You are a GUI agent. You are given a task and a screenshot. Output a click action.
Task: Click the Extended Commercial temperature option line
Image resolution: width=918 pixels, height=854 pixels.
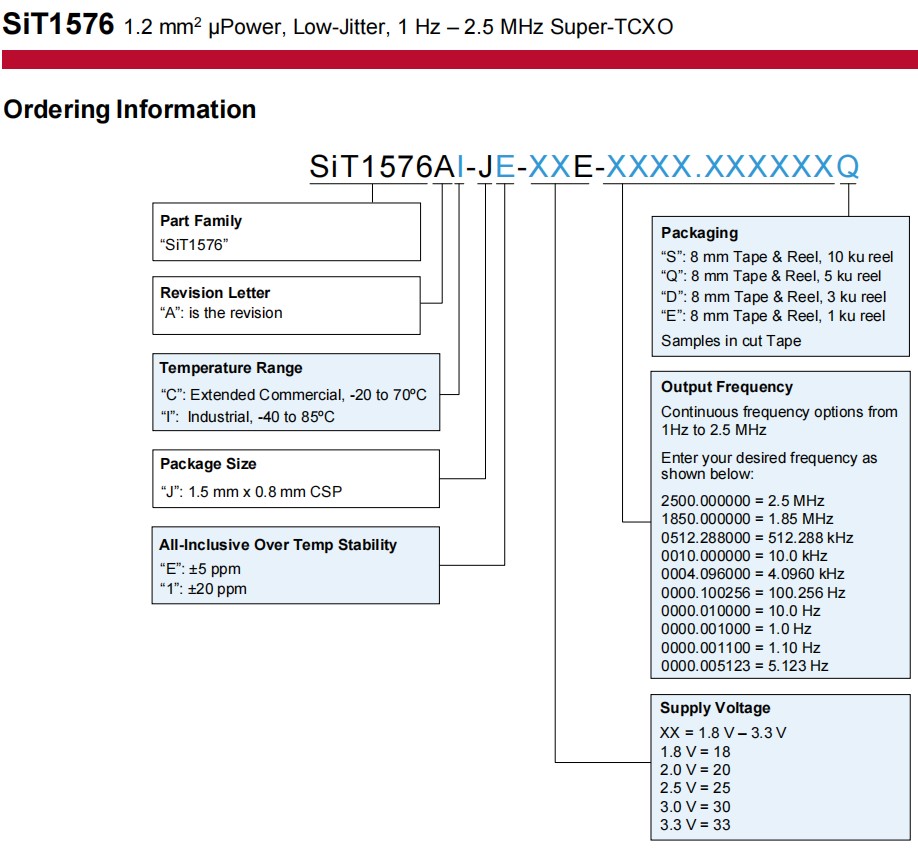[293, 395]
